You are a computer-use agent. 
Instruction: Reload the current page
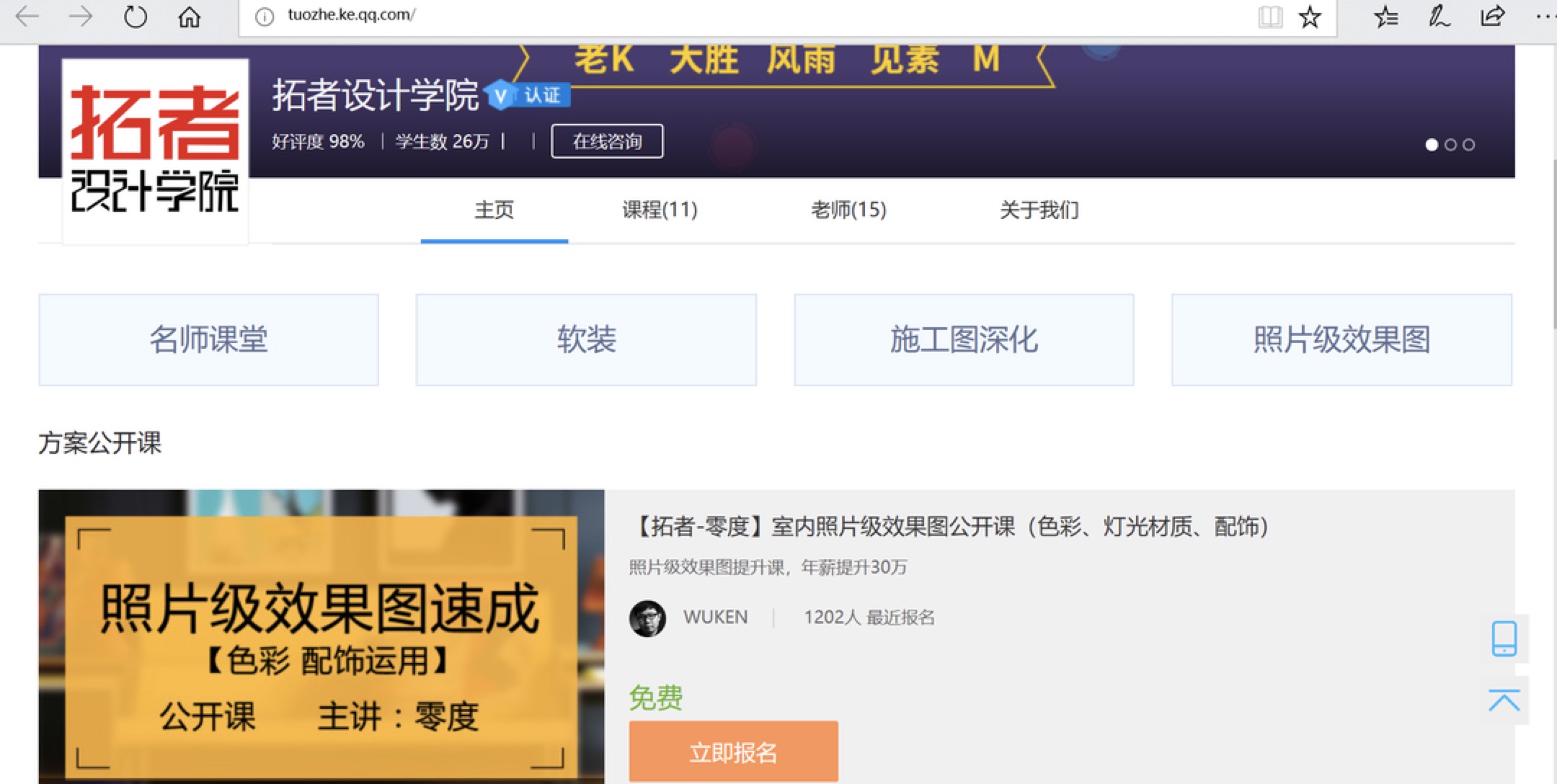pyautogui.click(x=135, y=16)
